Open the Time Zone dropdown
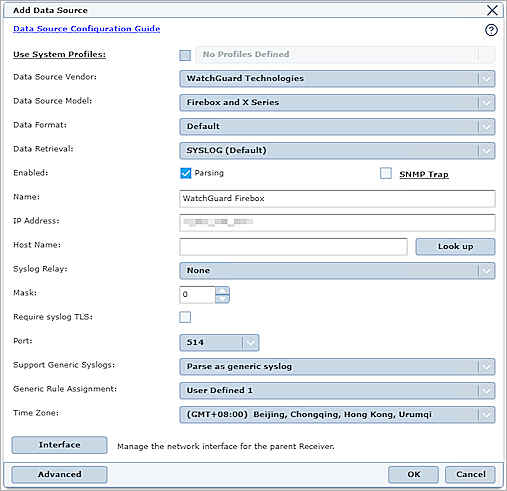The image size is (507, 491). pyautogui.click(x=337, y=415)
